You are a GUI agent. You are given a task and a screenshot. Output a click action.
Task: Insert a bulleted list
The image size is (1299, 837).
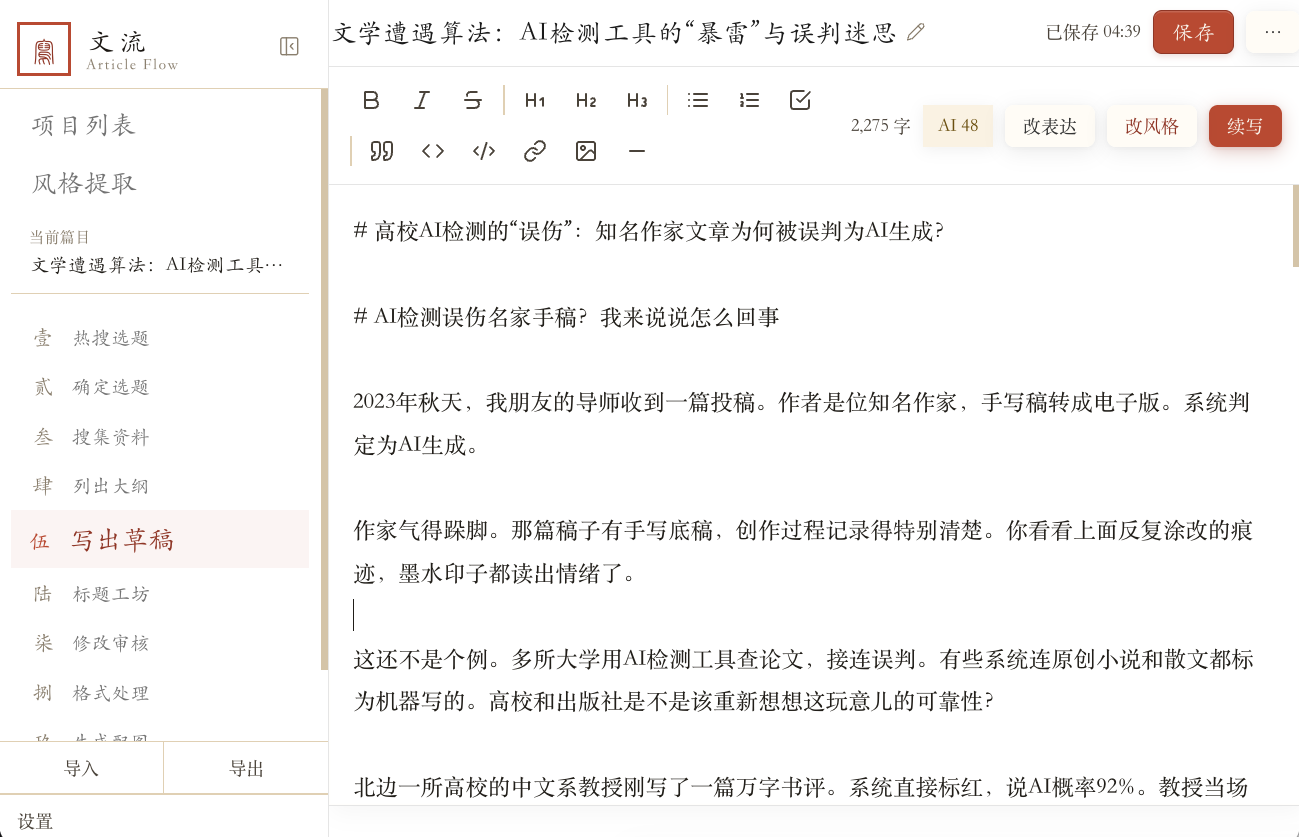[x=698, y=100]
